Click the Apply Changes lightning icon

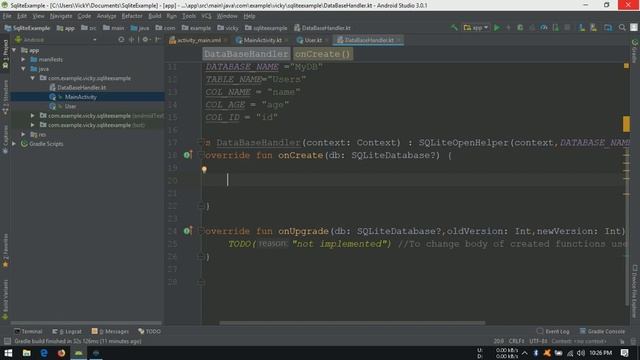[x=508, y=28]
